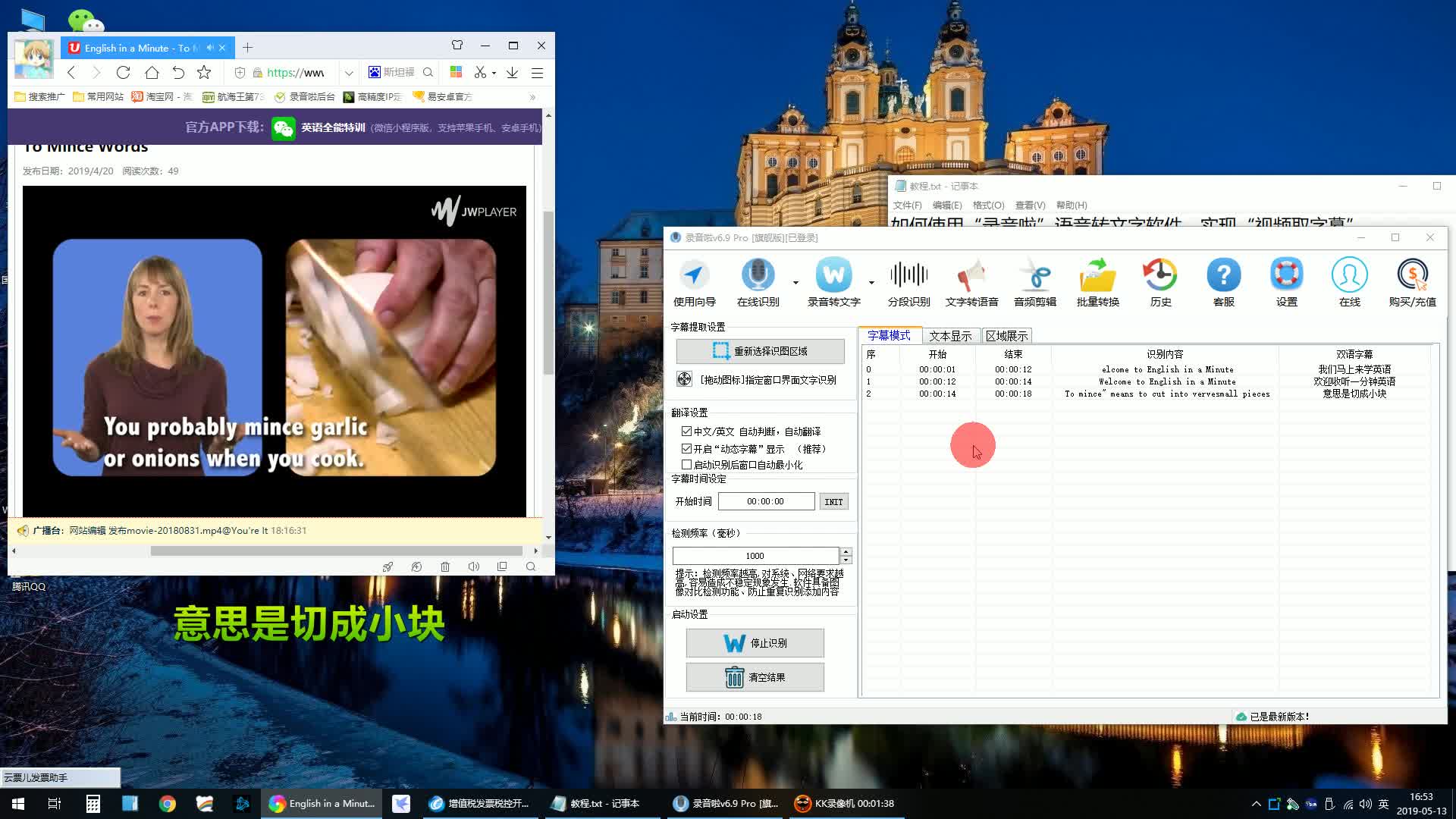Select 分段识别 waveform icon
Image resolution: width=1456 pixels, height=819 pixels.
[x=908, y=276]
